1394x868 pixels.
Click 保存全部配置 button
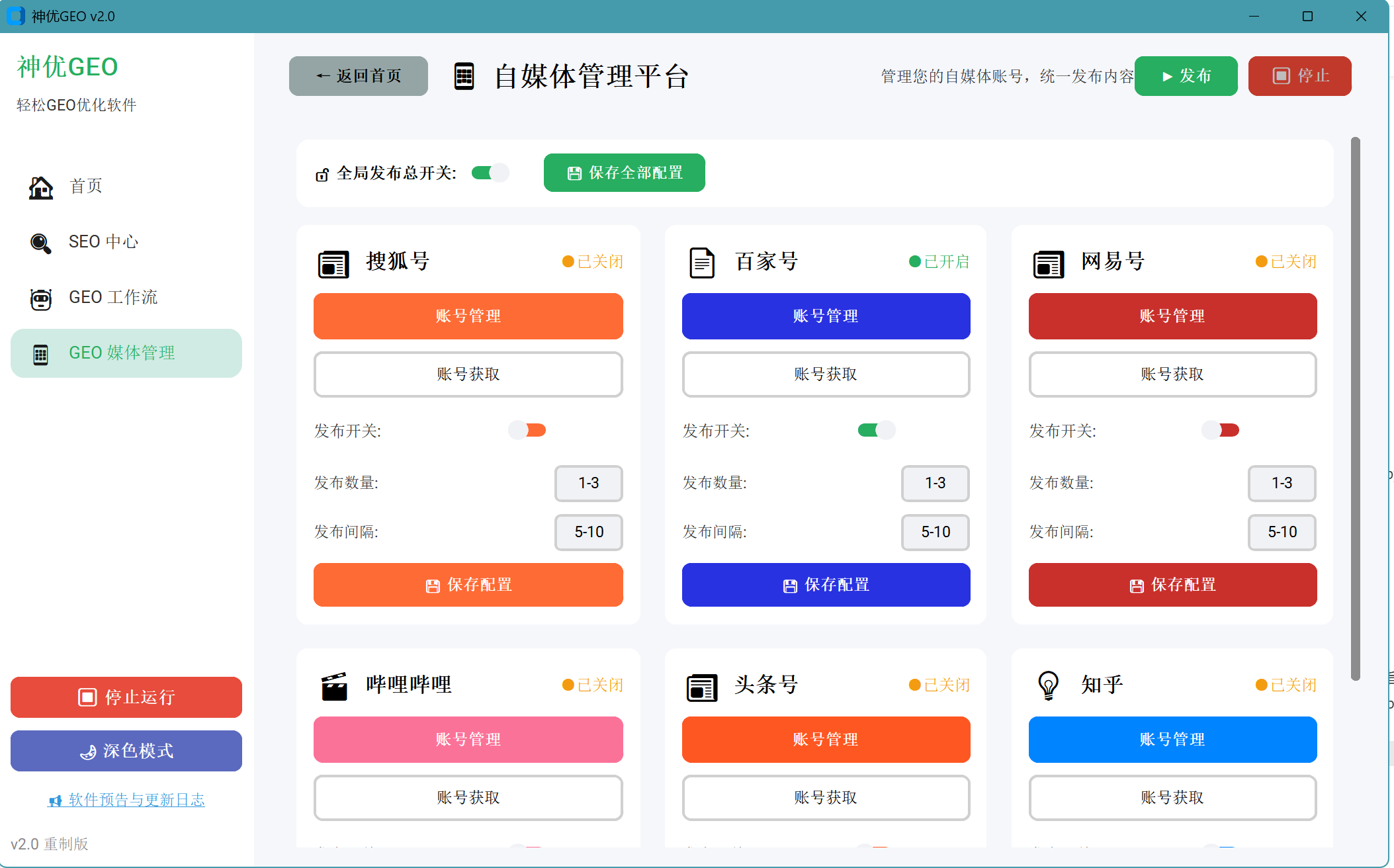click(625, 173)
